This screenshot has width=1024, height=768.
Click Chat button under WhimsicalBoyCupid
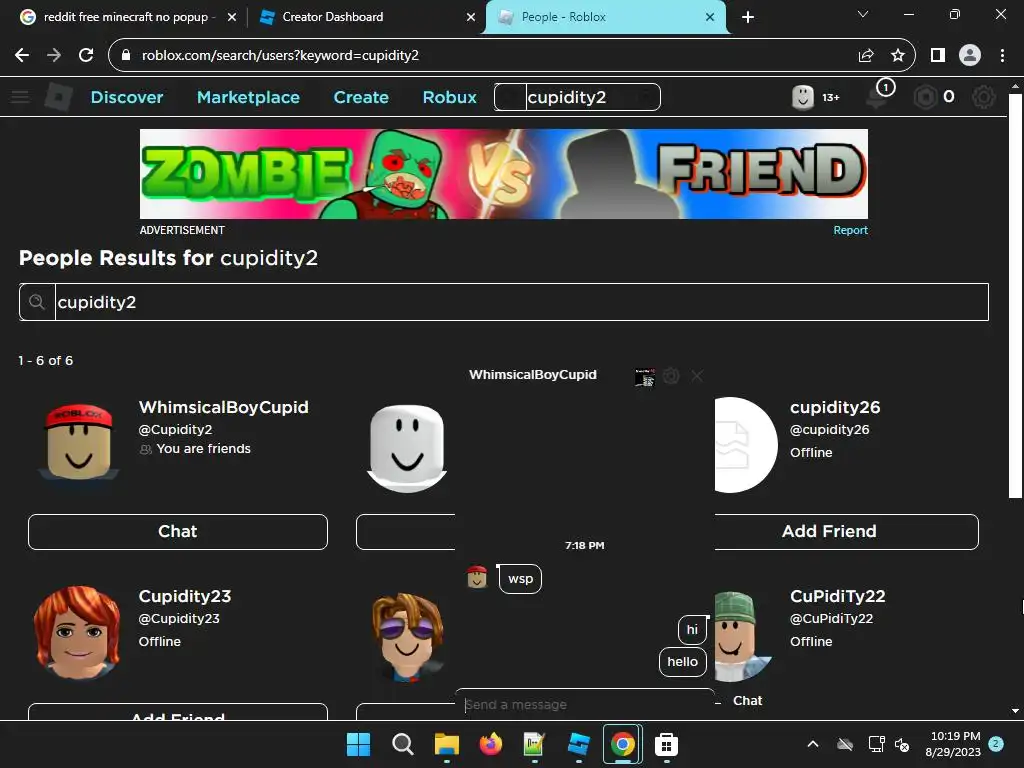click(x=178, y=532)
